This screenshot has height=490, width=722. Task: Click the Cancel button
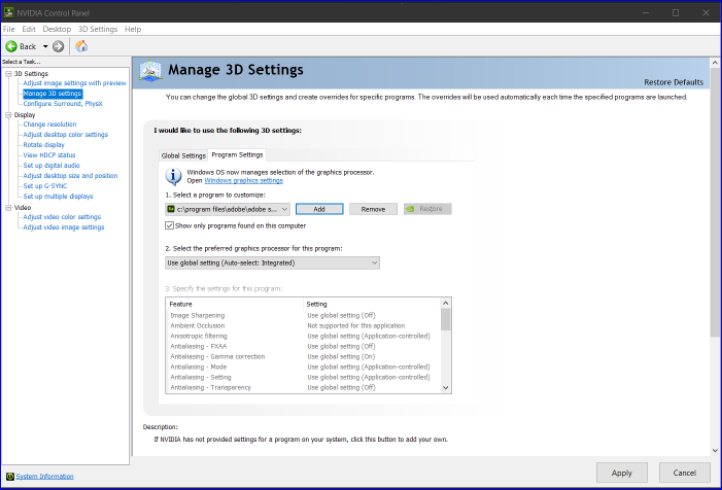[684, 473]
